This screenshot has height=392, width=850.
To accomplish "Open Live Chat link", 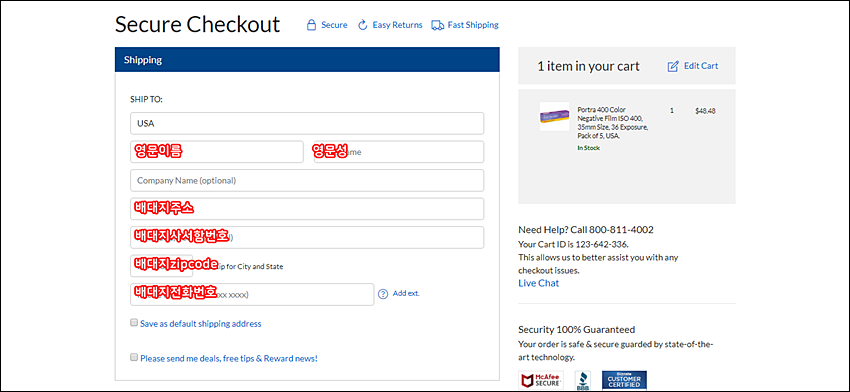I will 538,283.
